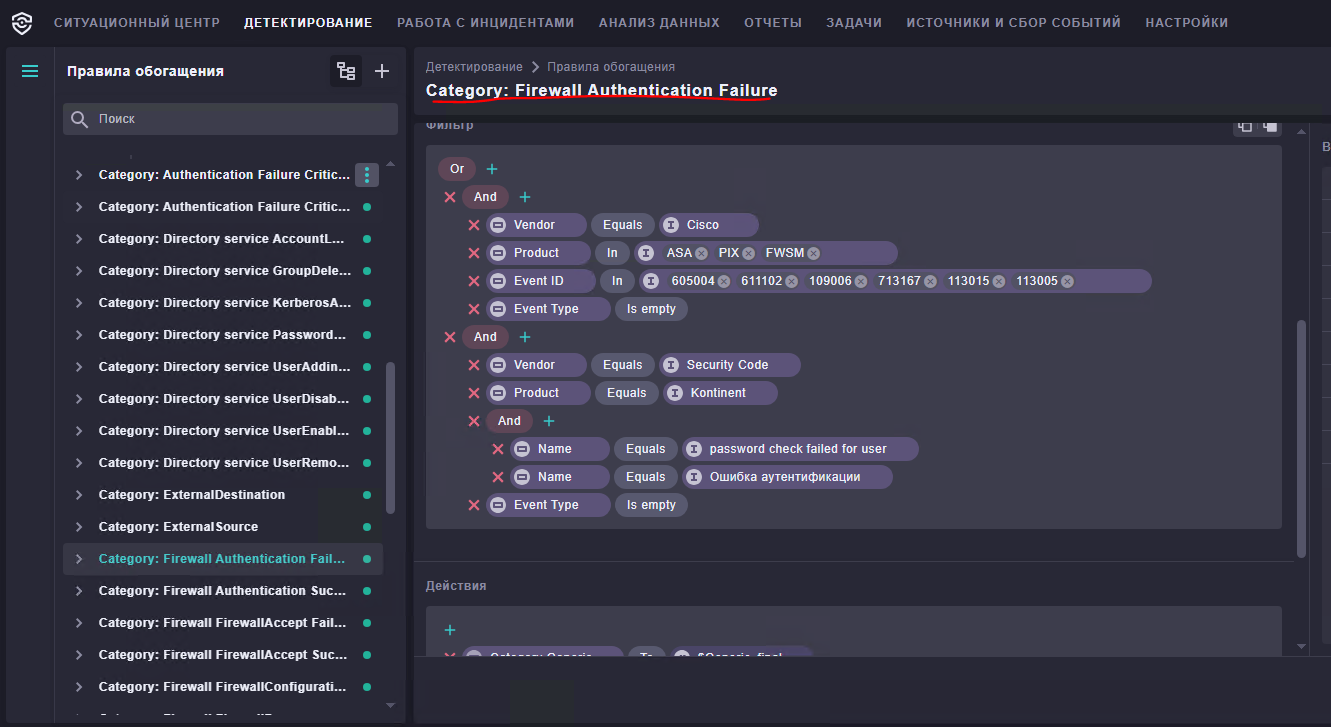Delete the Product In ASA PIX FWSM condition
Screen dimensions: 1331x727
click(474, 253)
